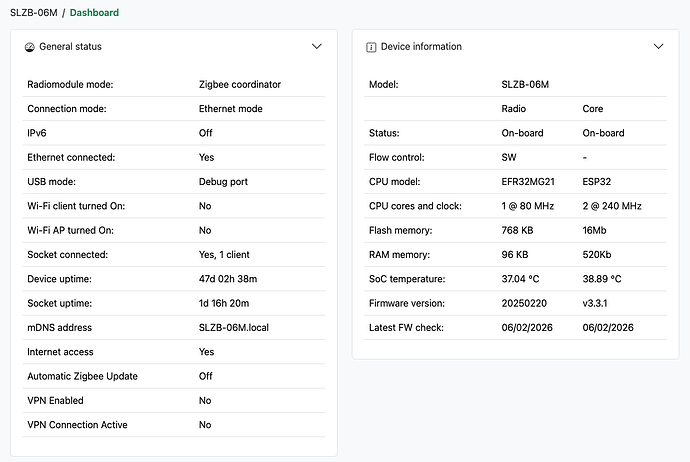Click the Automatic Zigbee Update label
The image size is (690, 462).
[82, 376]
